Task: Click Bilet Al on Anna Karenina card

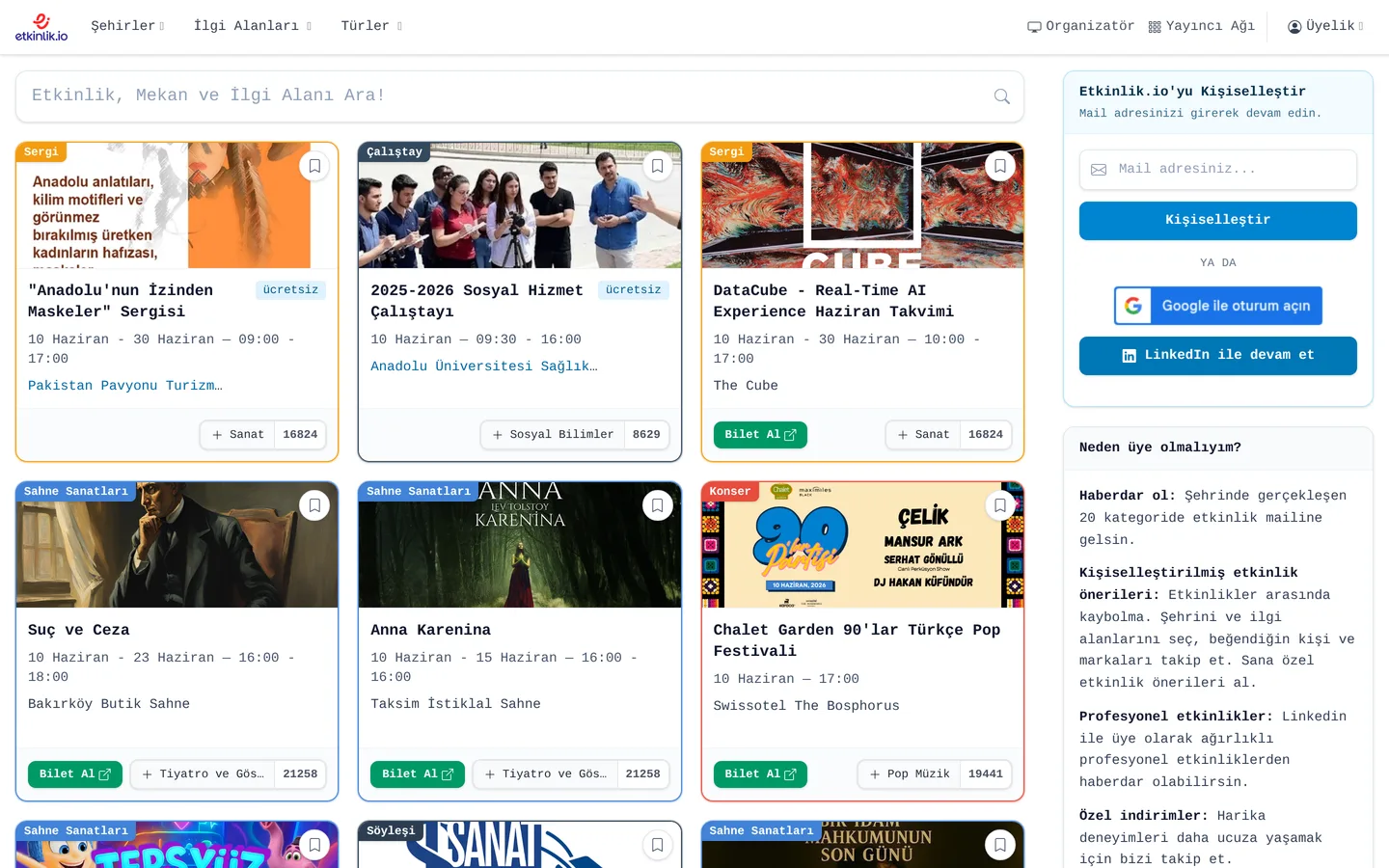Action: (x=418, y=774)
